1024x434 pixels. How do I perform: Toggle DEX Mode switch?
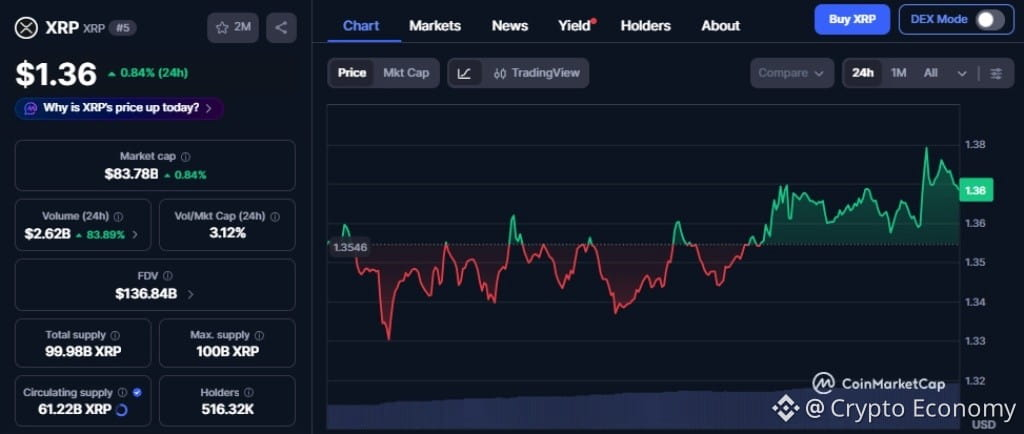click(x=989, y=20)
